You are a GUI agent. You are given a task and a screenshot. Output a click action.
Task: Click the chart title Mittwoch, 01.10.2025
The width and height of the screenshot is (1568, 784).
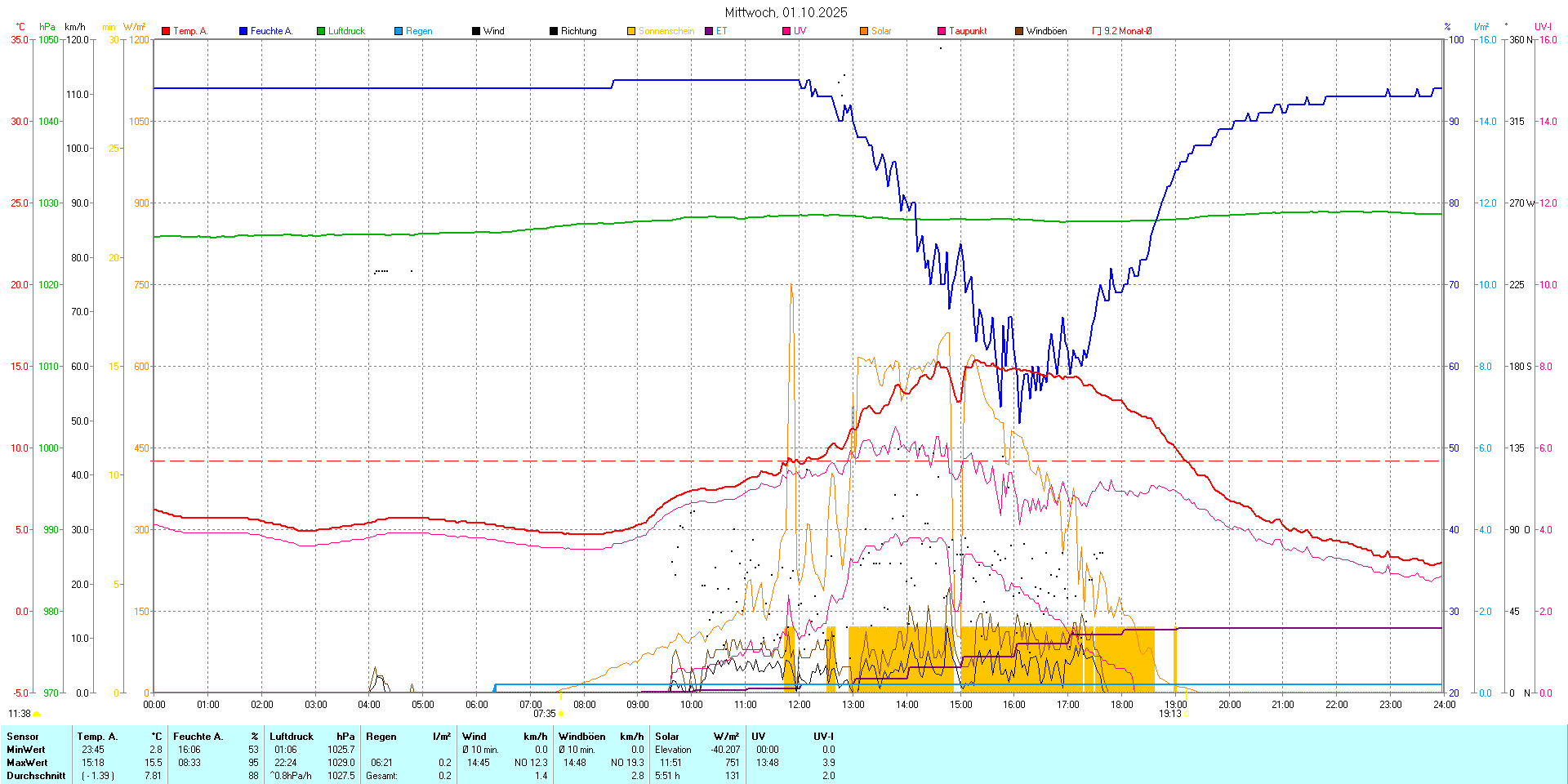786,12
